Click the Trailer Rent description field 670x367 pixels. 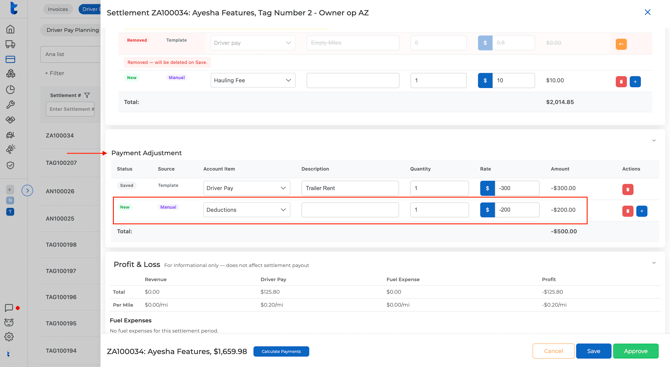[x=350, y=188]
